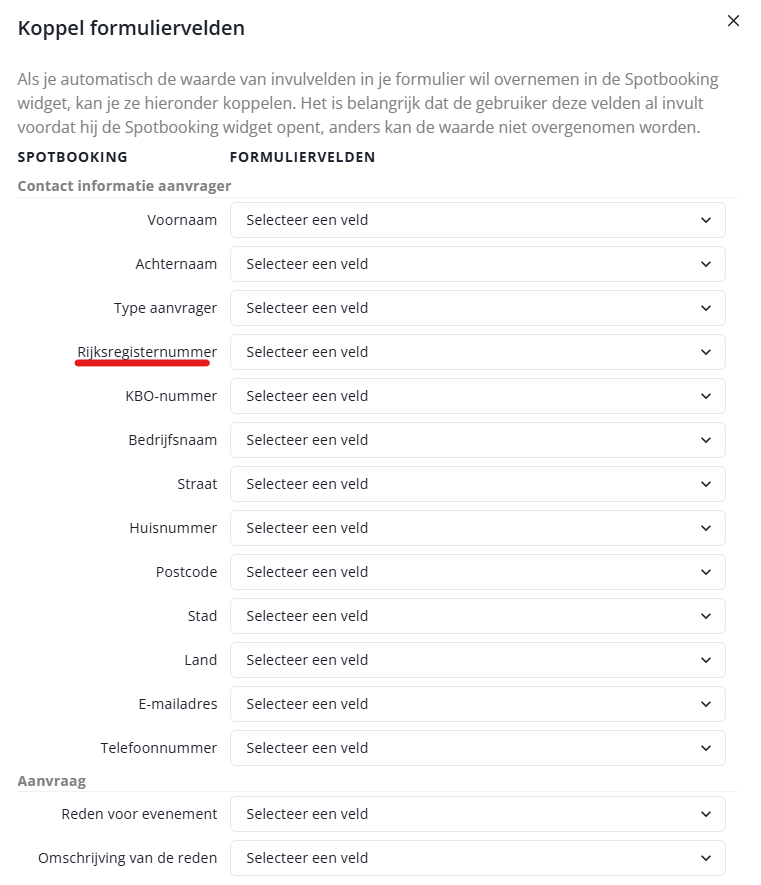Image resolution: width=761 pixels, height=885 pixels.
Task: Select a field for E-mailadres
Action: click(x=477, y=704)
